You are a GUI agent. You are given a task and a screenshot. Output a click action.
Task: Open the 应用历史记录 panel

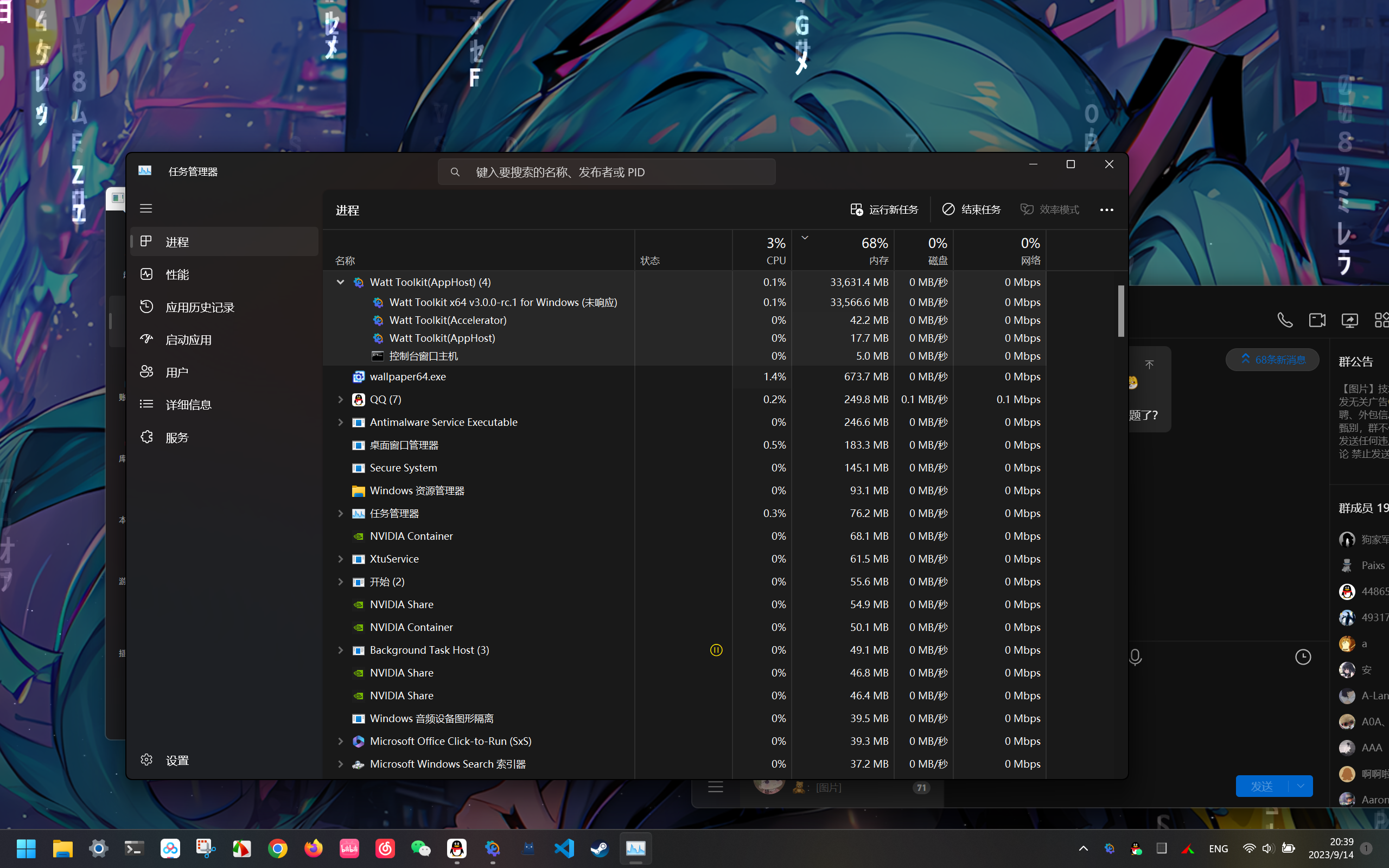coord(200,307)
